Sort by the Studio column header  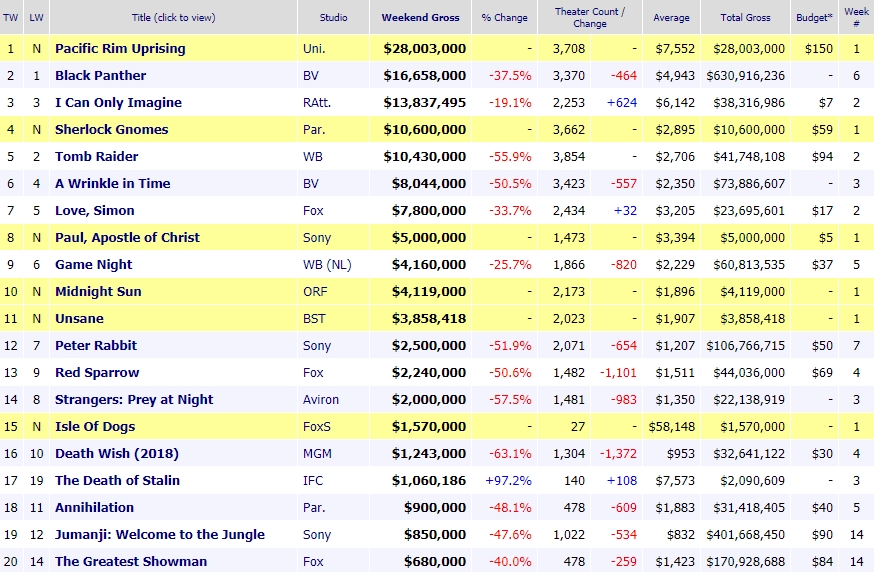pyautogui.click(x=333, y=17)
